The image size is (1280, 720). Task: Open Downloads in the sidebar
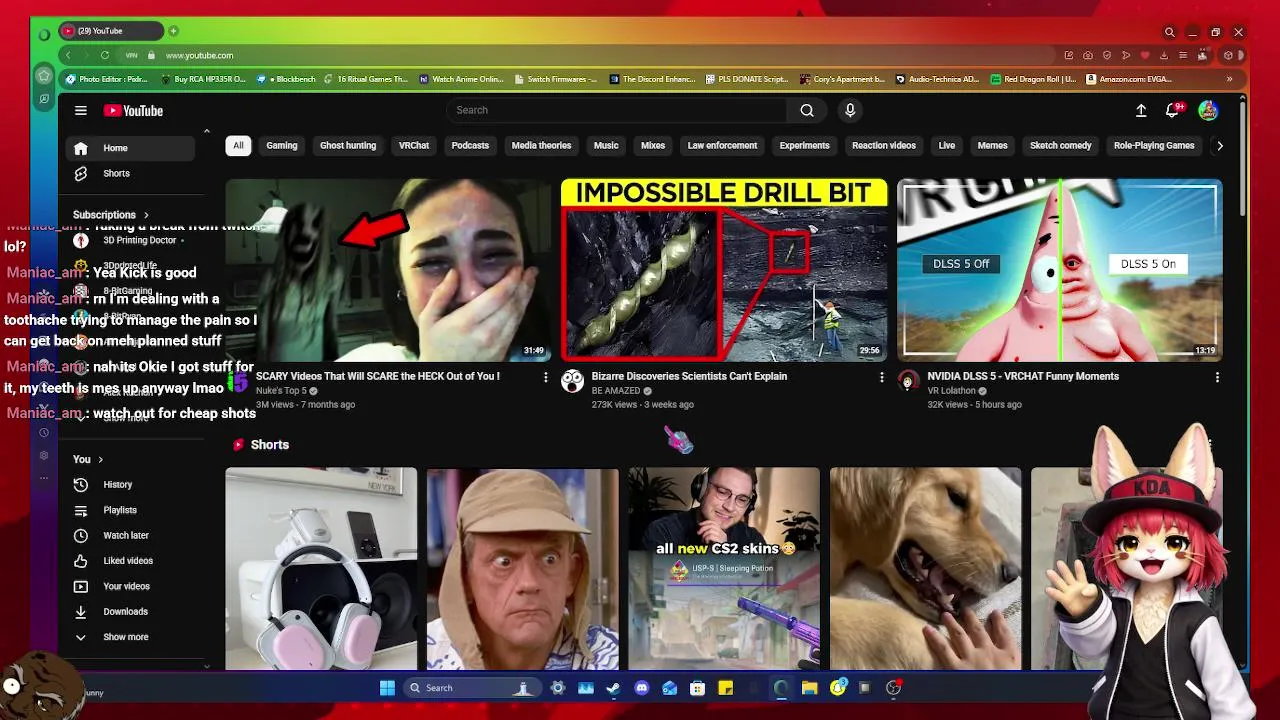point(130,611)
